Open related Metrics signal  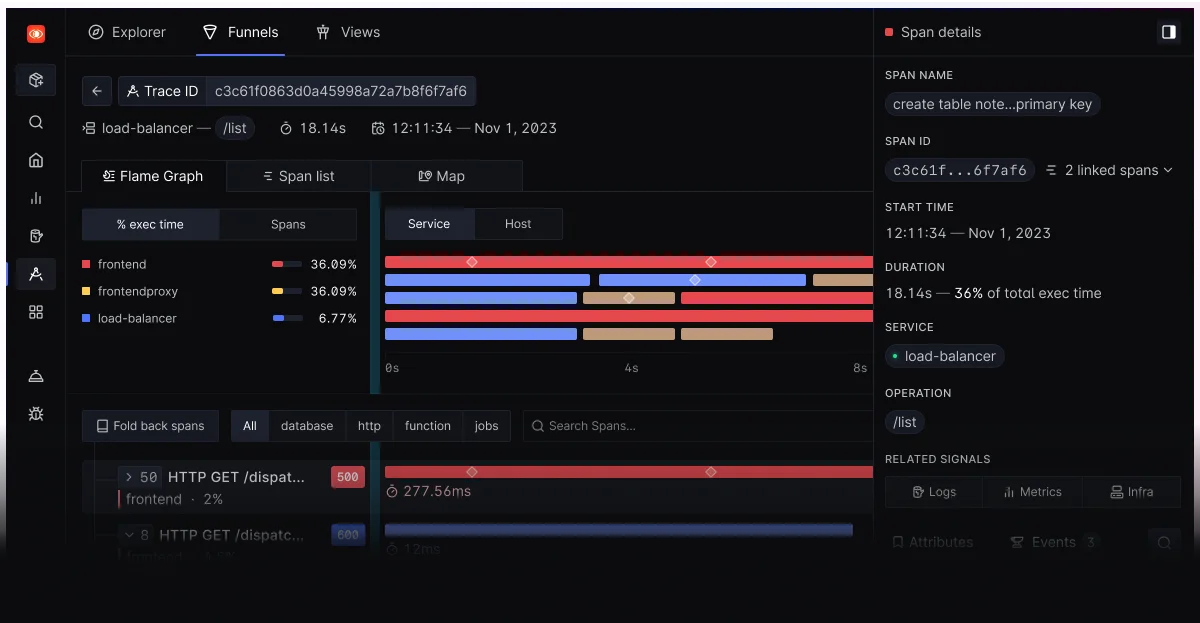(1031, 492)
